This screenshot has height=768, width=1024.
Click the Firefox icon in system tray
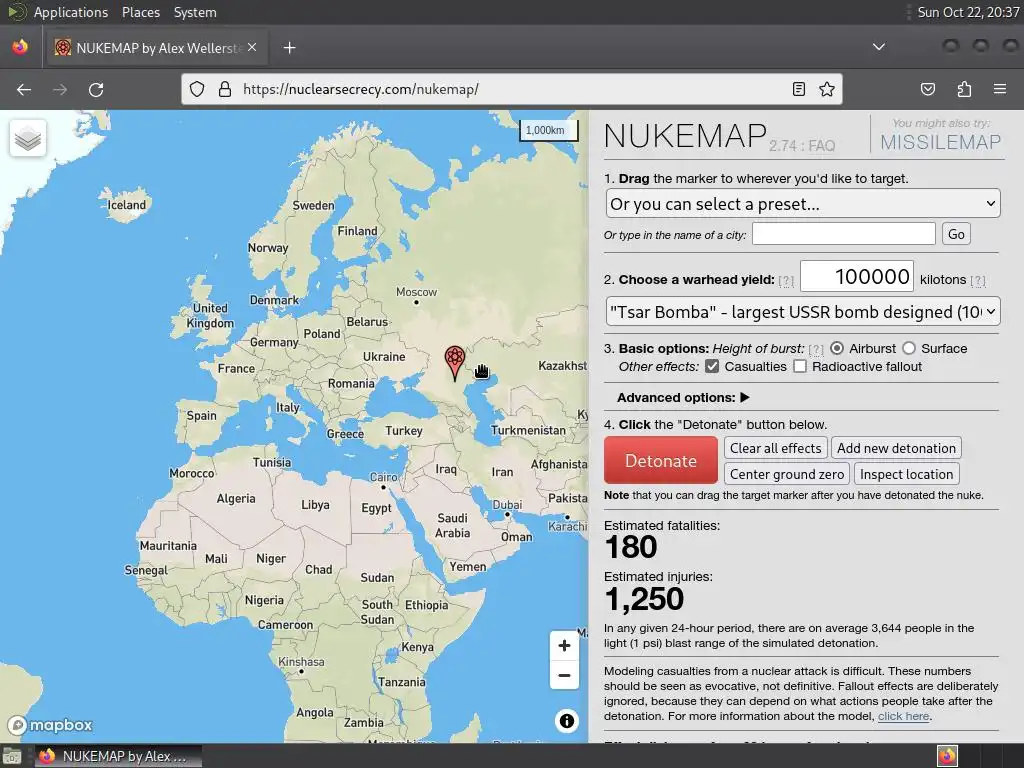(x=947, y=756)
